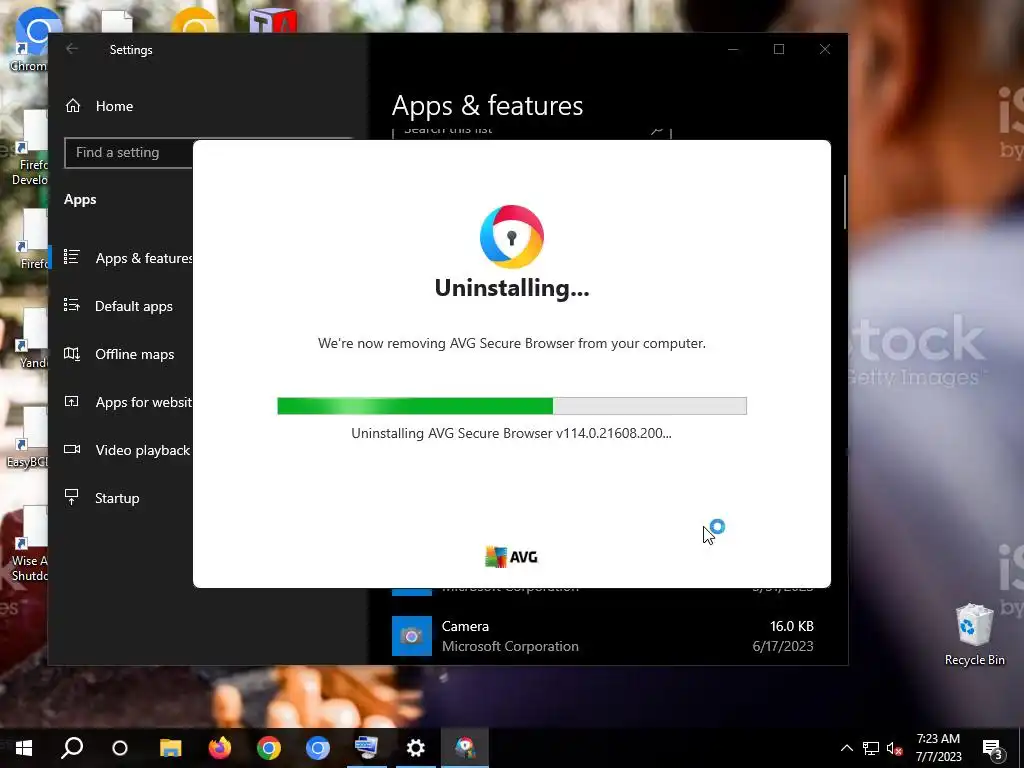Open Apps for websites section
Image resolution: width=1024 pixels, height=768 pixels.
(x=128, y=402)
